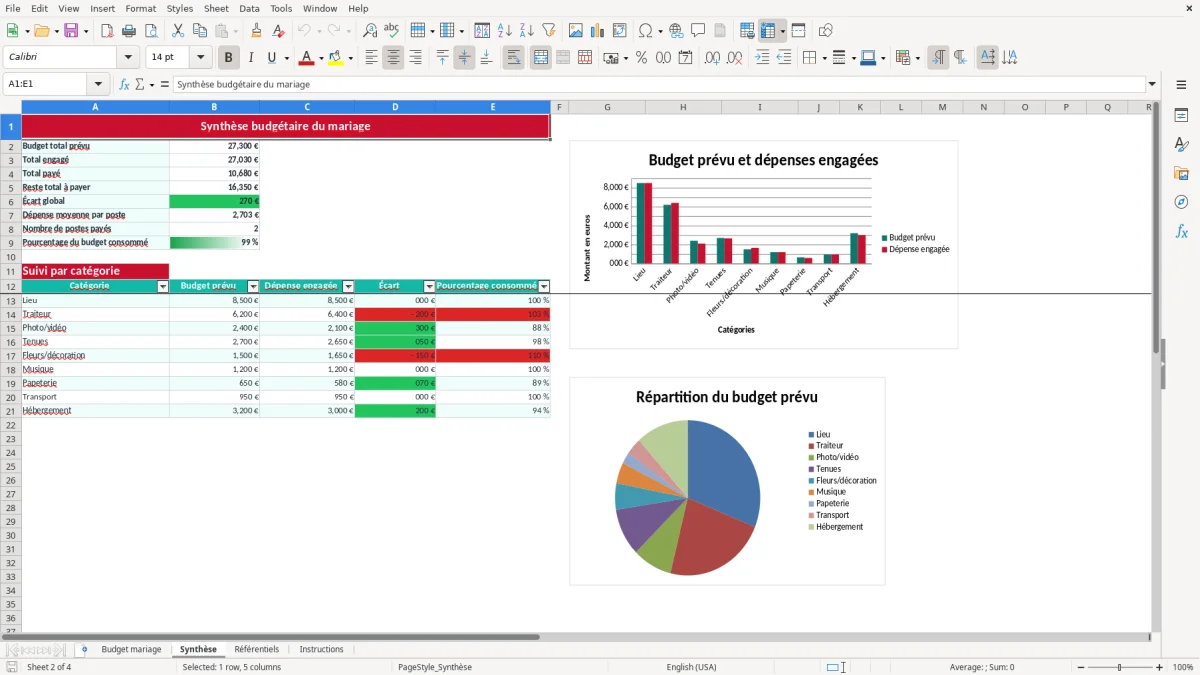The image size is (1200, 675).
Task: Switch to the Budget mariage sheet tab
Action: [131, 650]
